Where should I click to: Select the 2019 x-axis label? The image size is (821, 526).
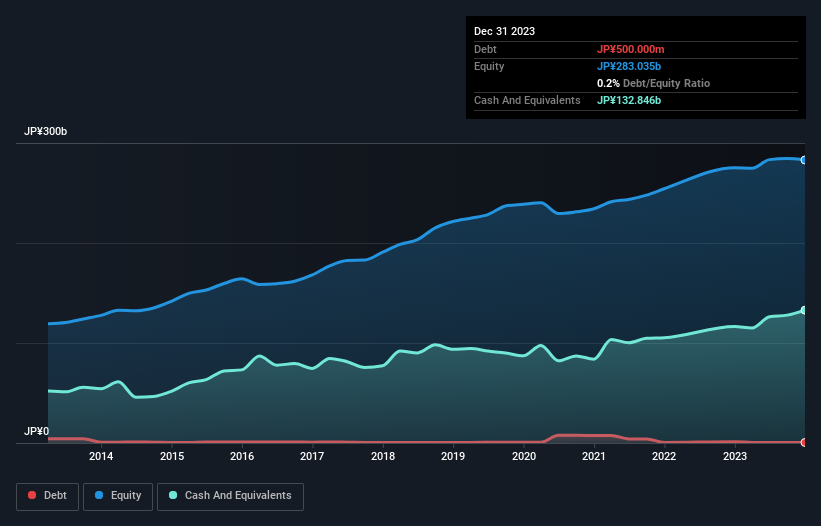[x=453, y=457]
